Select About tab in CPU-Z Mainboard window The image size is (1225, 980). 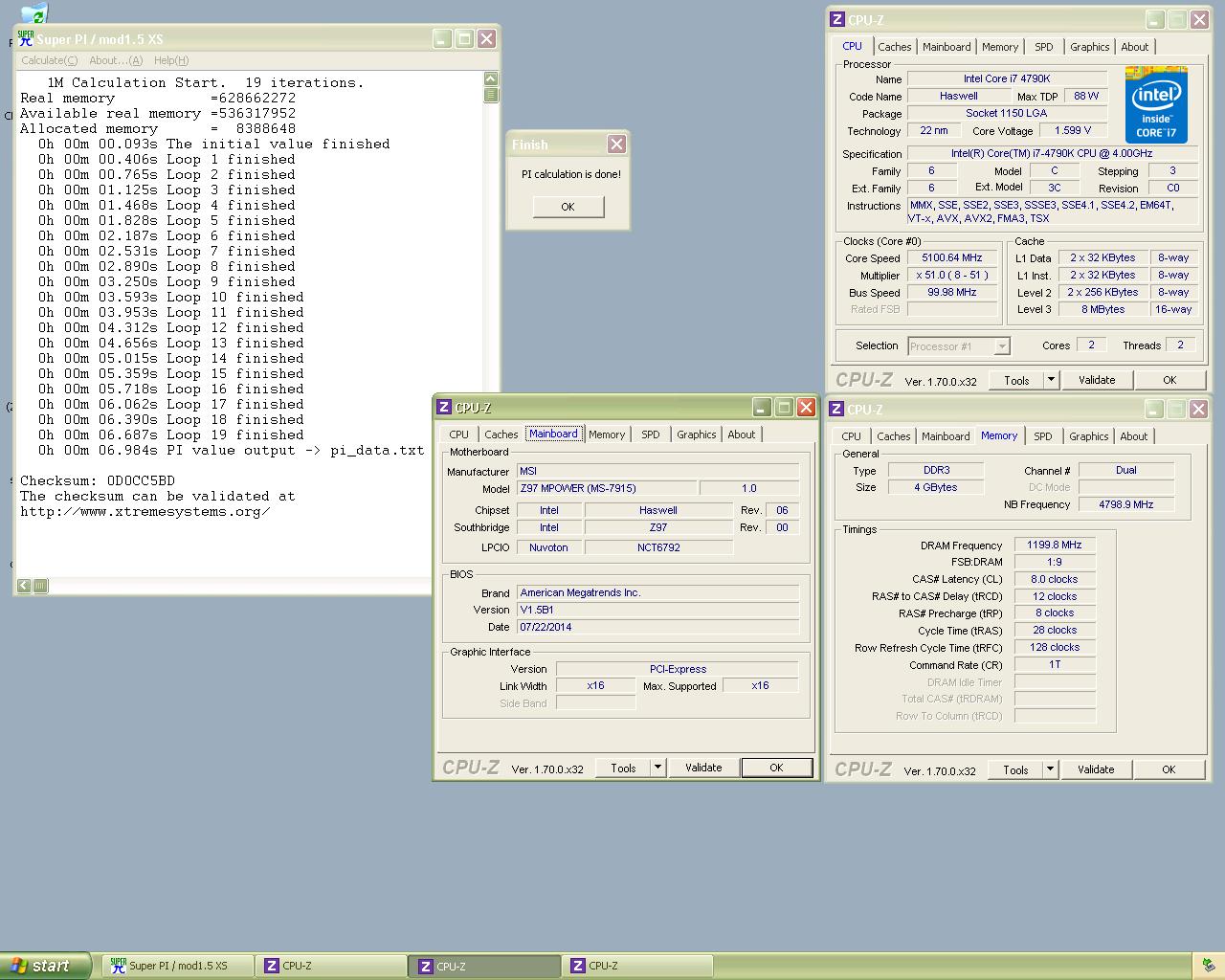point(742,434)
